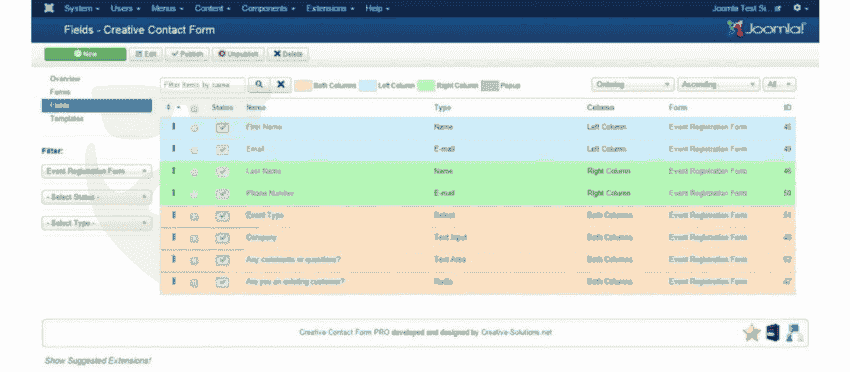Click the star icon in the footer

click(752, 333)
